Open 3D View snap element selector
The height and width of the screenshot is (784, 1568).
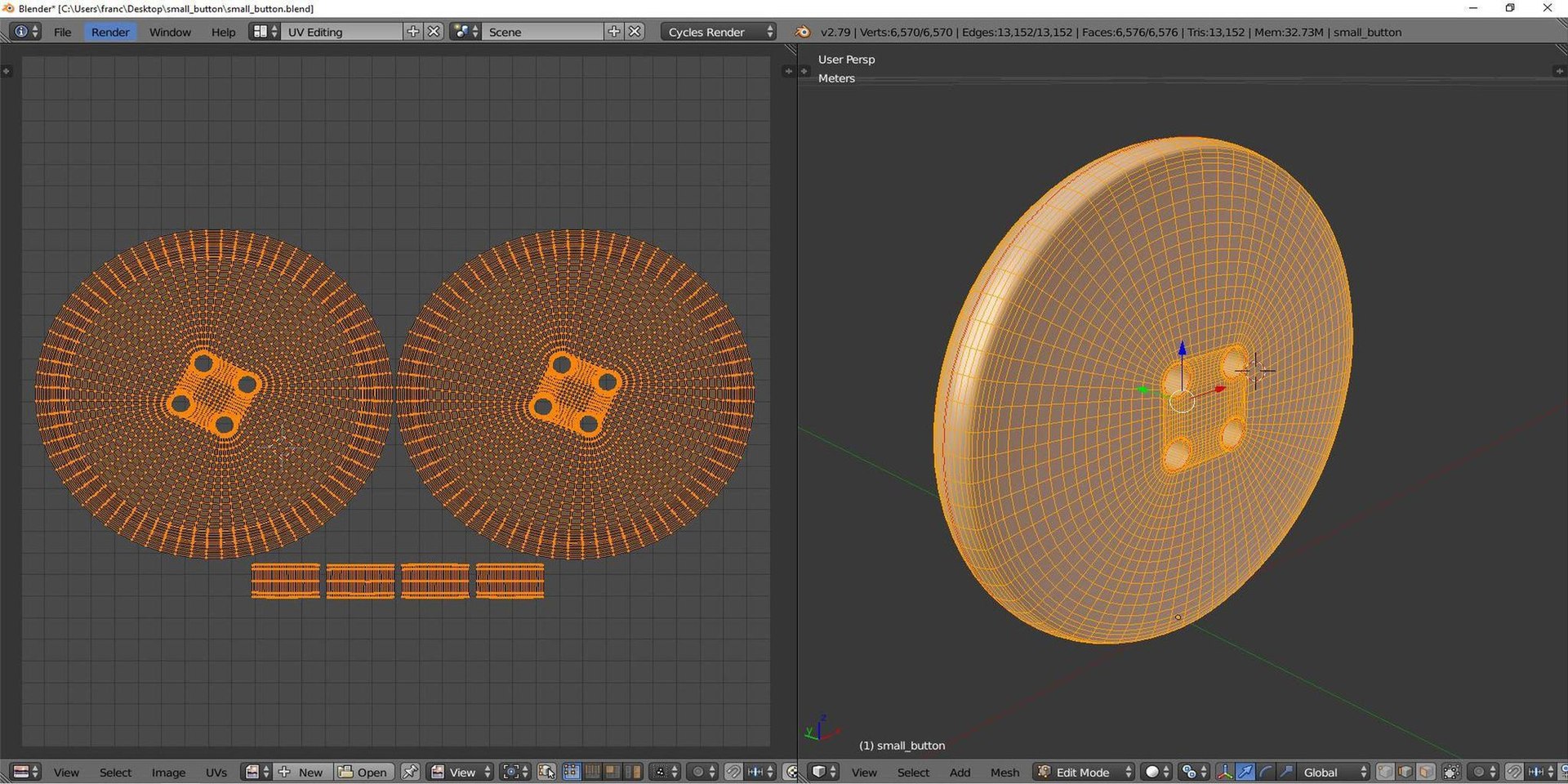[x=1540, y=772]
